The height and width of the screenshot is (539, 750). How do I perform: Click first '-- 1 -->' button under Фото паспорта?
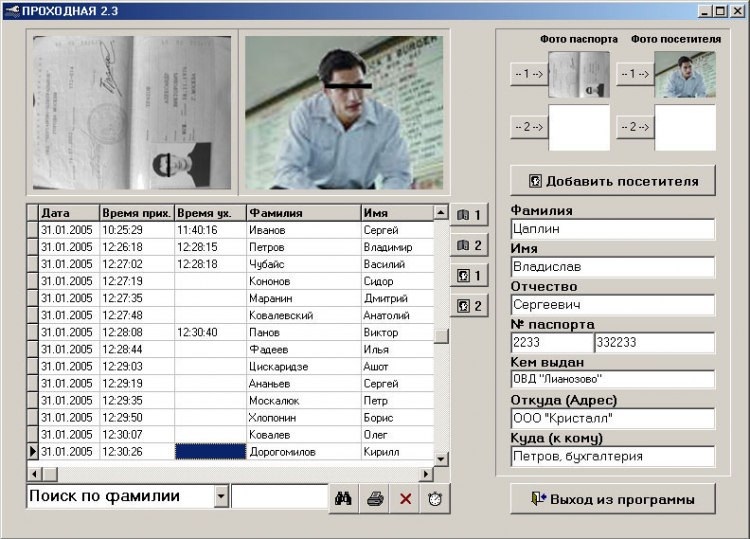coord(529,74)
